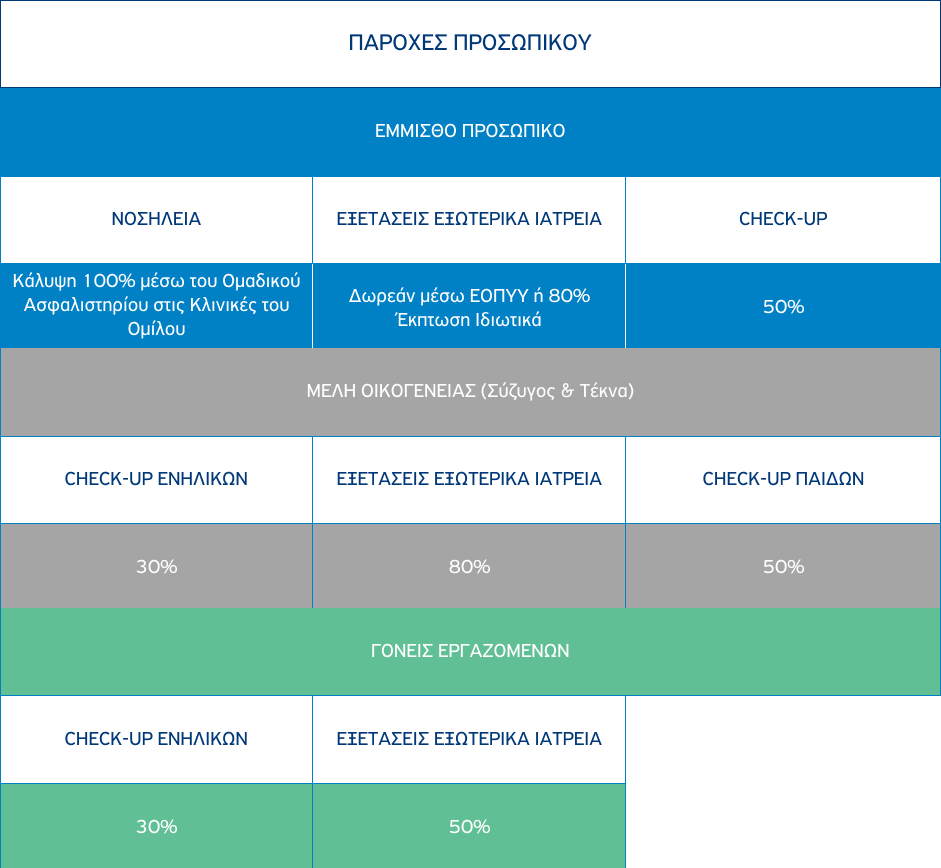This screenshot has height=868, width=941.
Task: Select the ΕΜΜΙΣΘΟ ΠΡΟΣΩΠΙΚΟ section header
Action: 470,131
